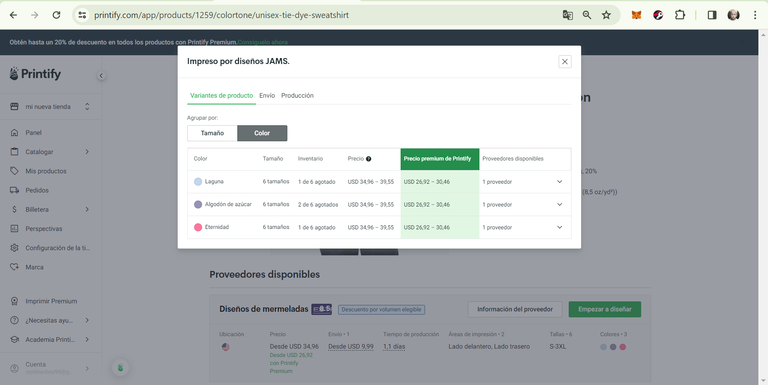Close the Impreso por diseños JAMS dialog
Image resolution: width=768 pixels, height=385 pixels.
coord(565,62)
